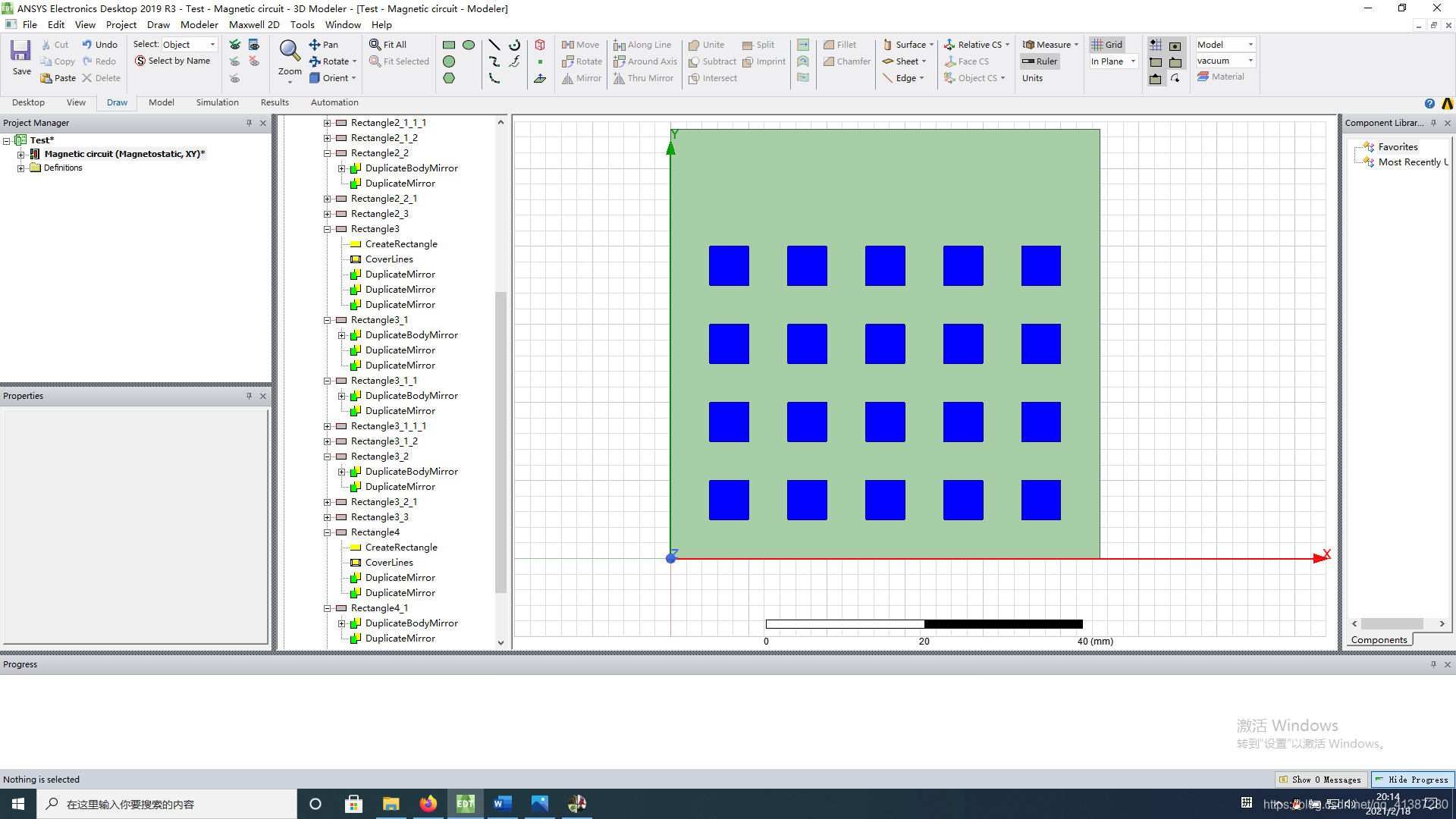Open the Surface dropdown menu

[x=908, y=45]
